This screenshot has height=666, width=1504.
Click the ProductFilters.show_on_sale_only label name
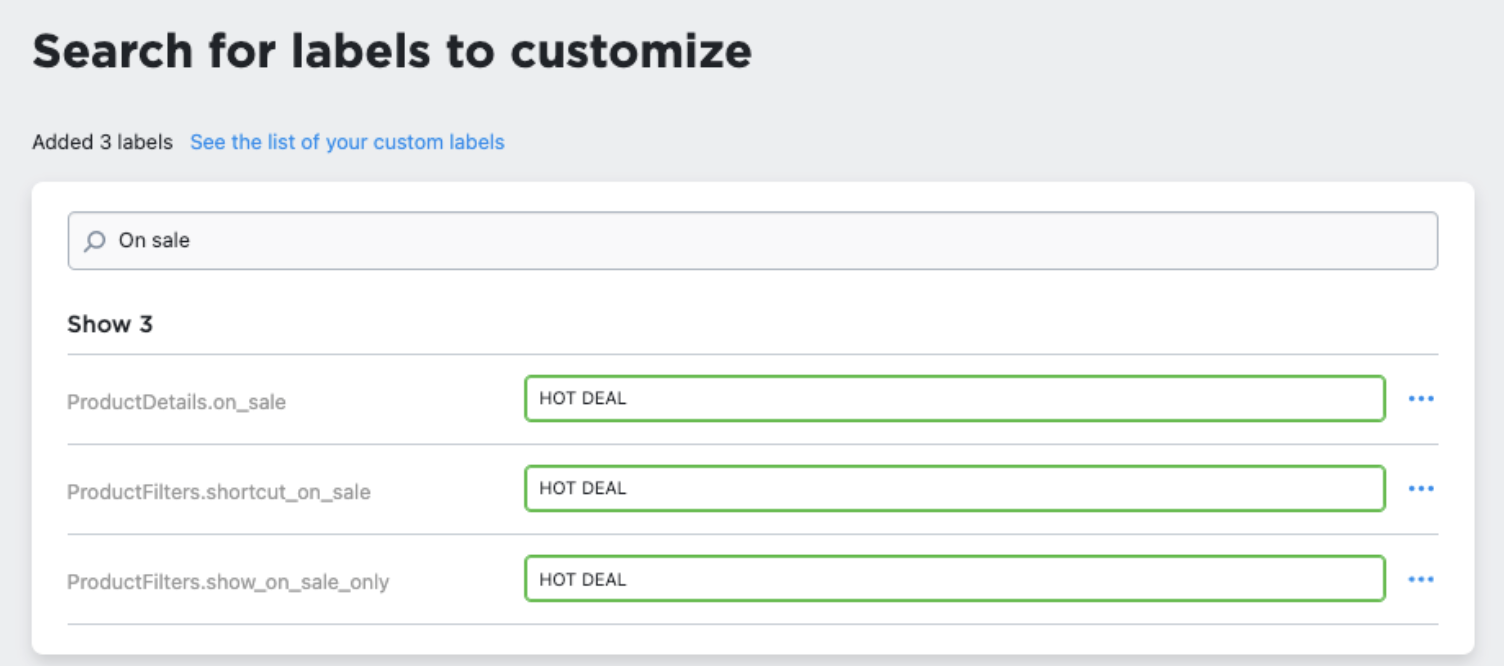coord(227,582)
